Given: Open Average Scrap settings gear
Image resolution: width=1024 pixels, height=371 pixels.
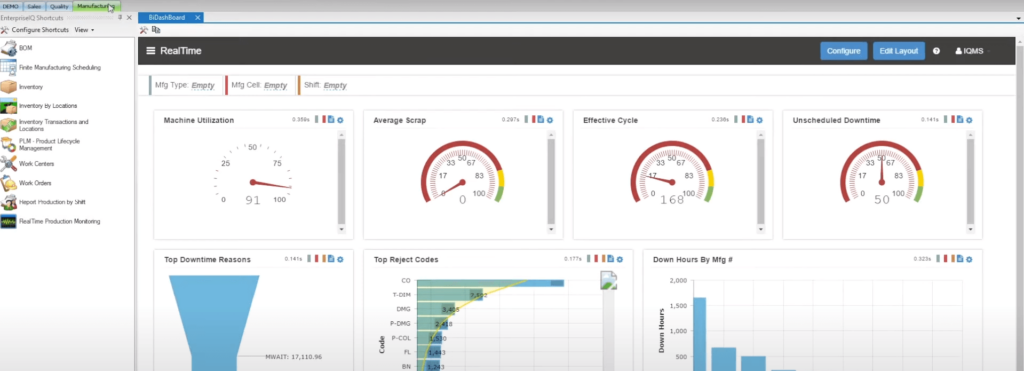Looking at the screenshot, I should [549, 120].
